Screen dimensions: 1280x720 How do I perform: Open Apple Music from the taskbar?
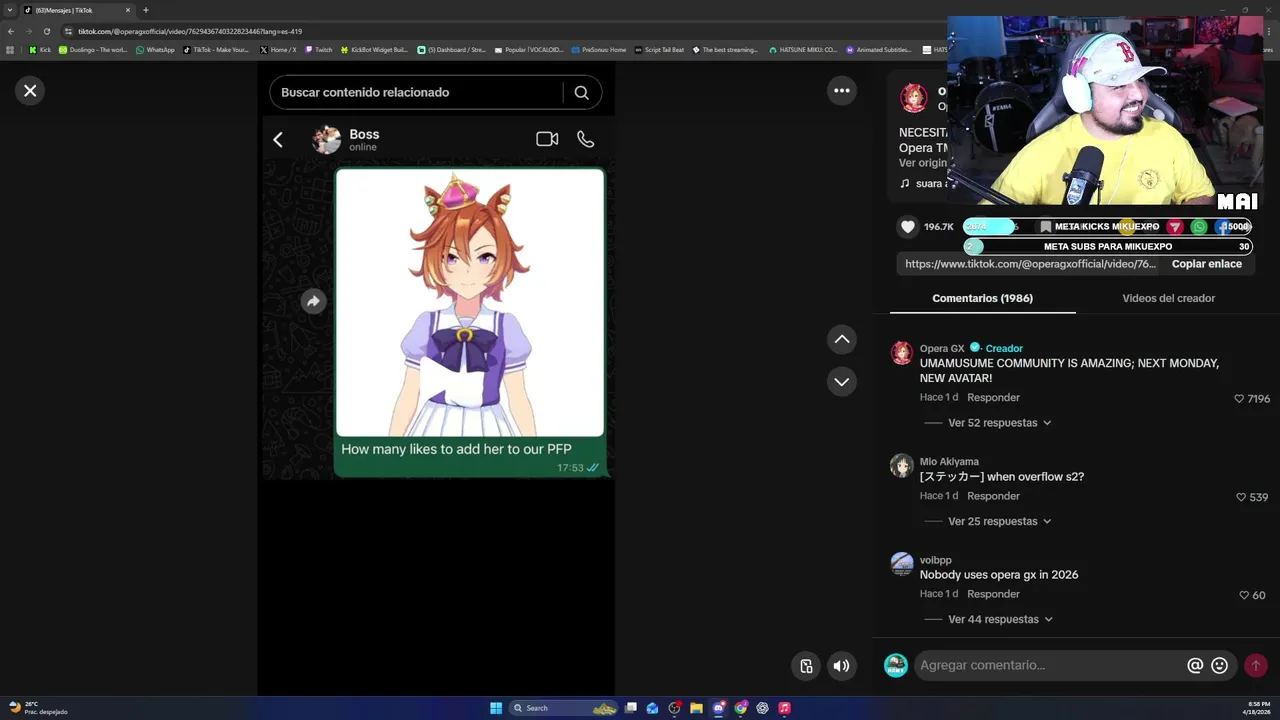[784, 708]
